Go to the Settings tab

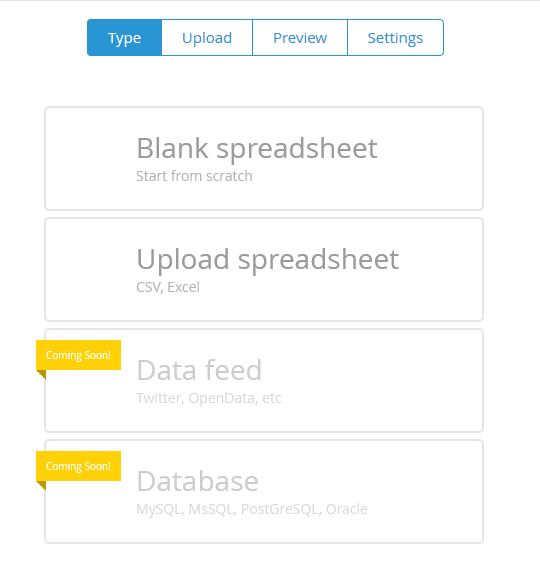[x=395, y=38]
